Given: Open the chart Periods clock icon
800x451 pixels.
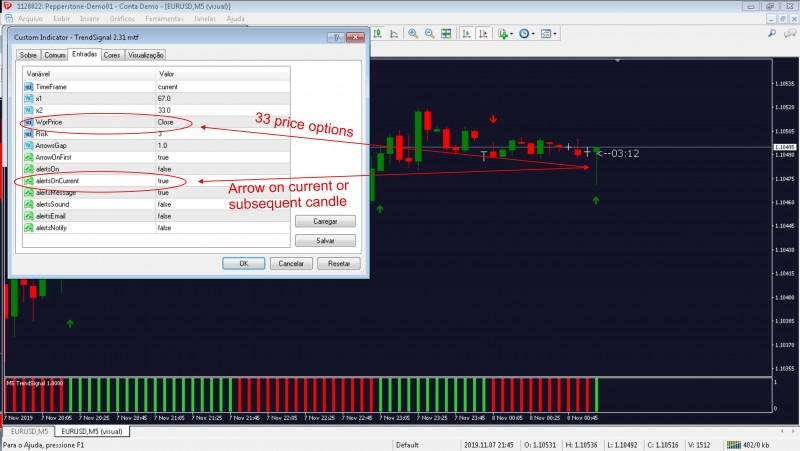Looking at the screenshot, I should [x=524, y=34].
